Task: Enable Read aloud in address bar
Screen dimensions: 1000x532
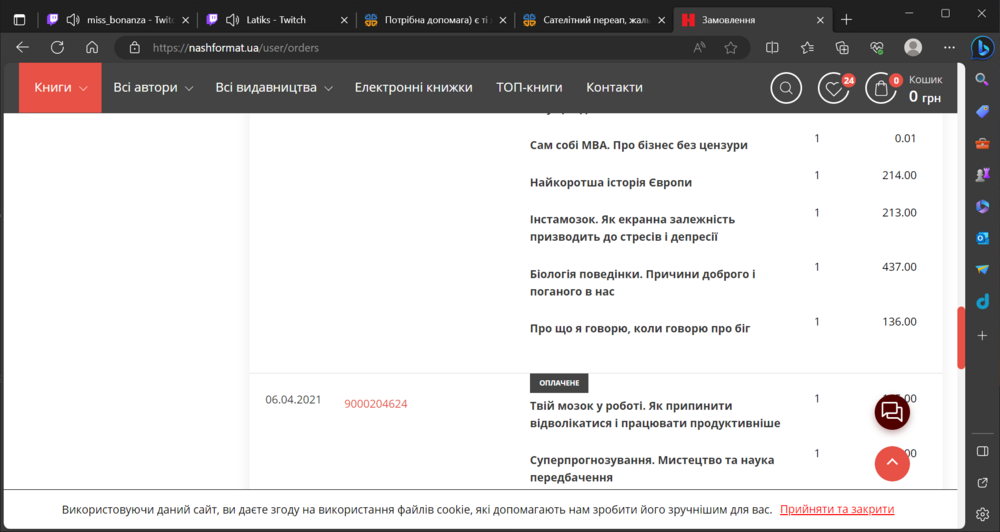Action: (x=700, y=47)
